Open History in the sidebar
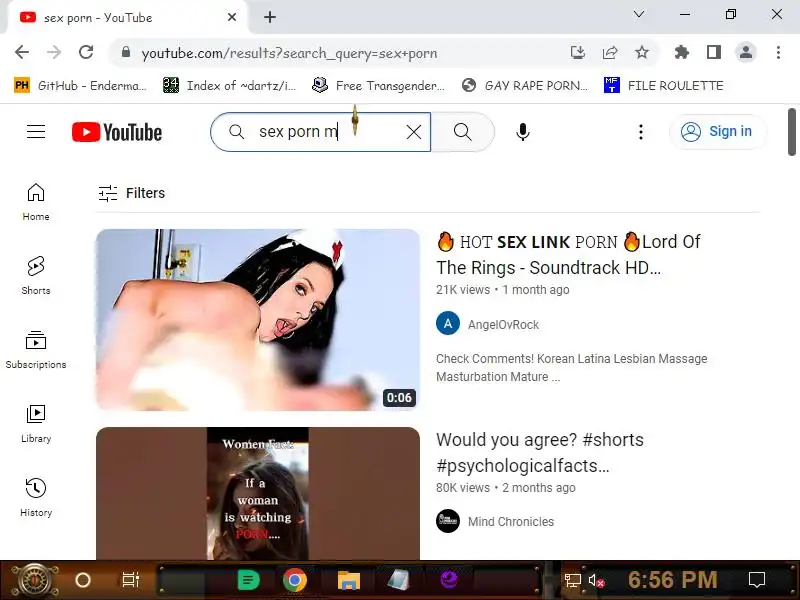The height and width of the screenshot is (600, 800). tap(36, 498)
